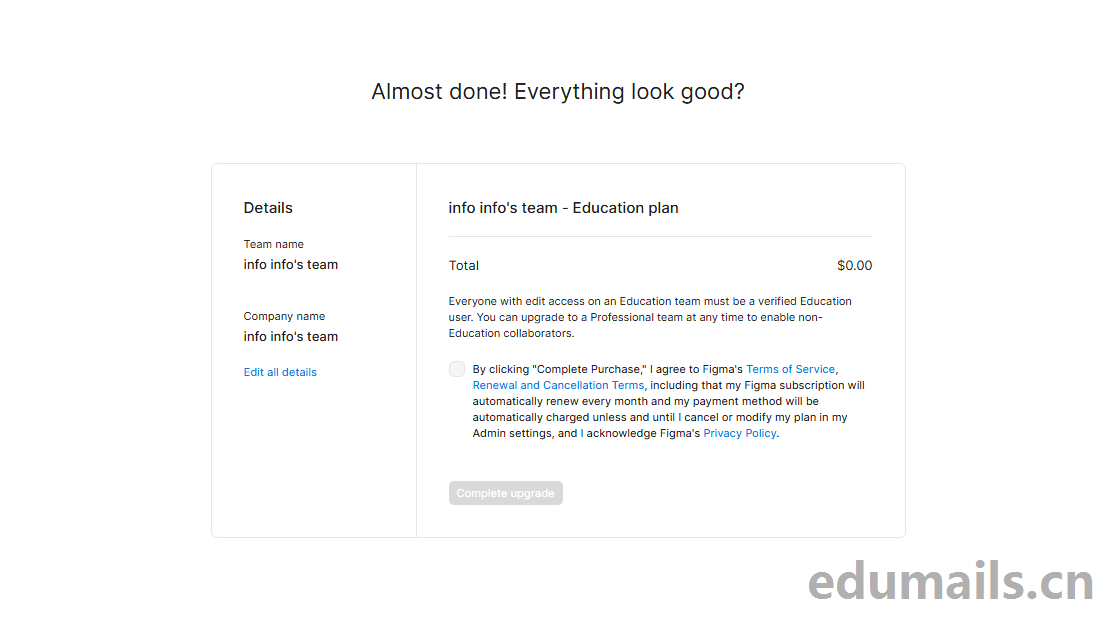Screen dimensions: 1116x622
Task: Click the Edit all details link
Action: pyautogui.click(x=280, y=372)
